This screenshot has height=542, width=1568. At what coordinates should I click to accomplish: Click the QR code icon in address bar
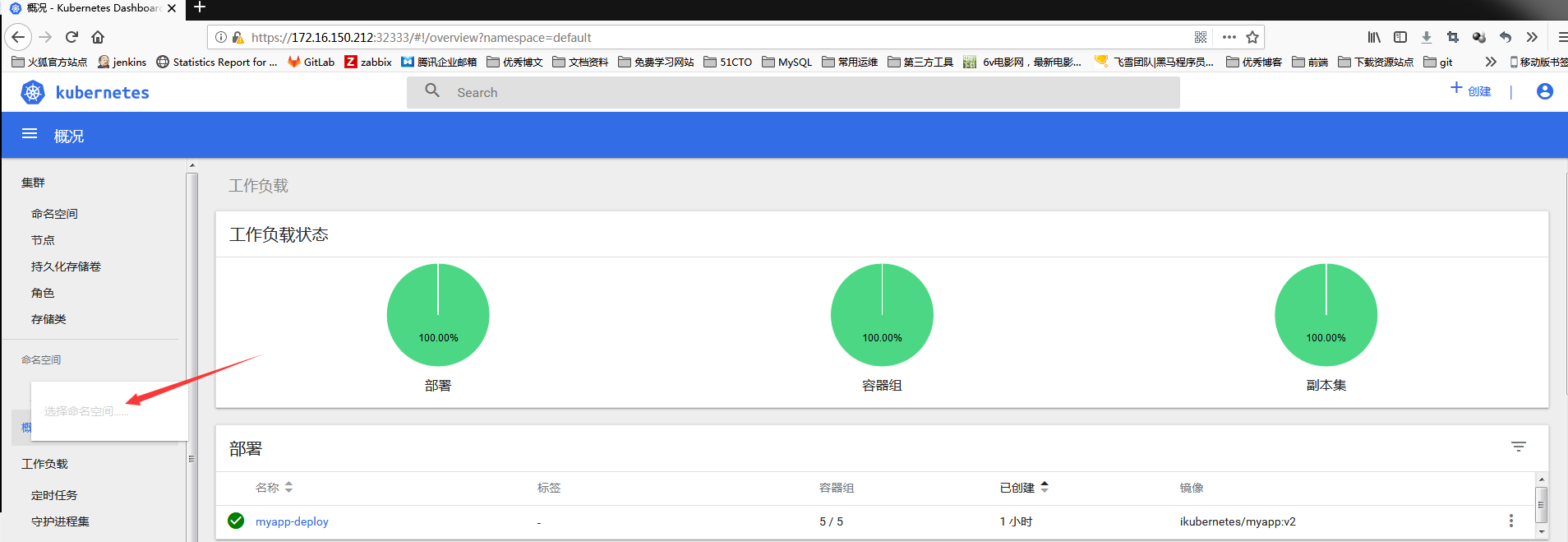point(1201,37)
